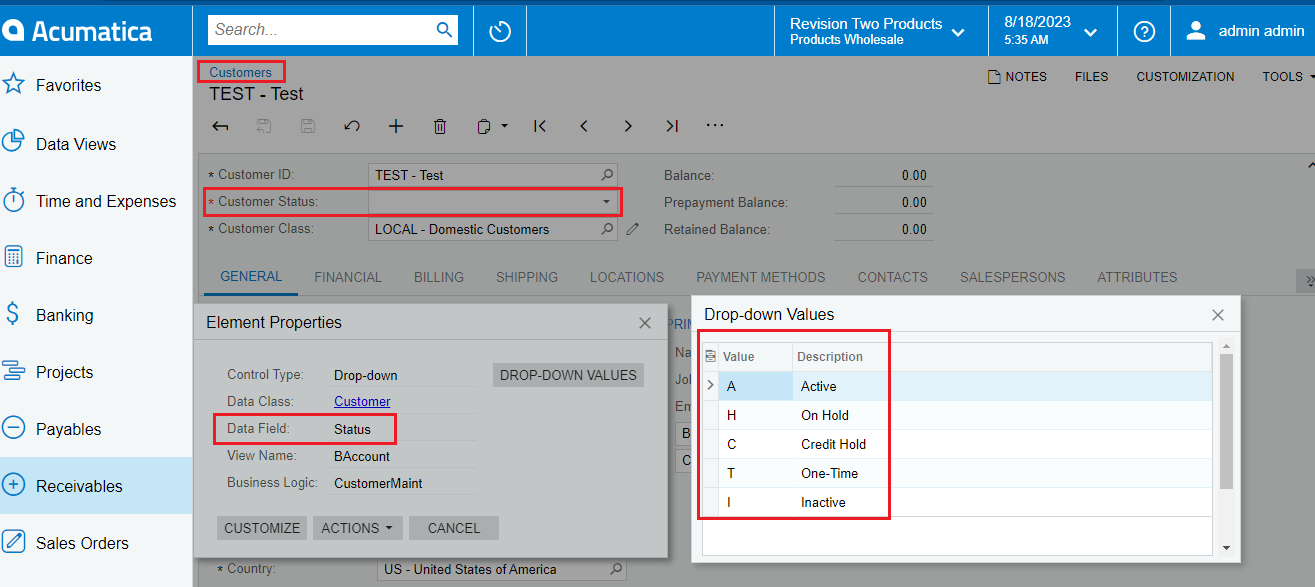Click the Country lookup magnifier
Viewport: 1315px width, 587px height.
(615, 569)
